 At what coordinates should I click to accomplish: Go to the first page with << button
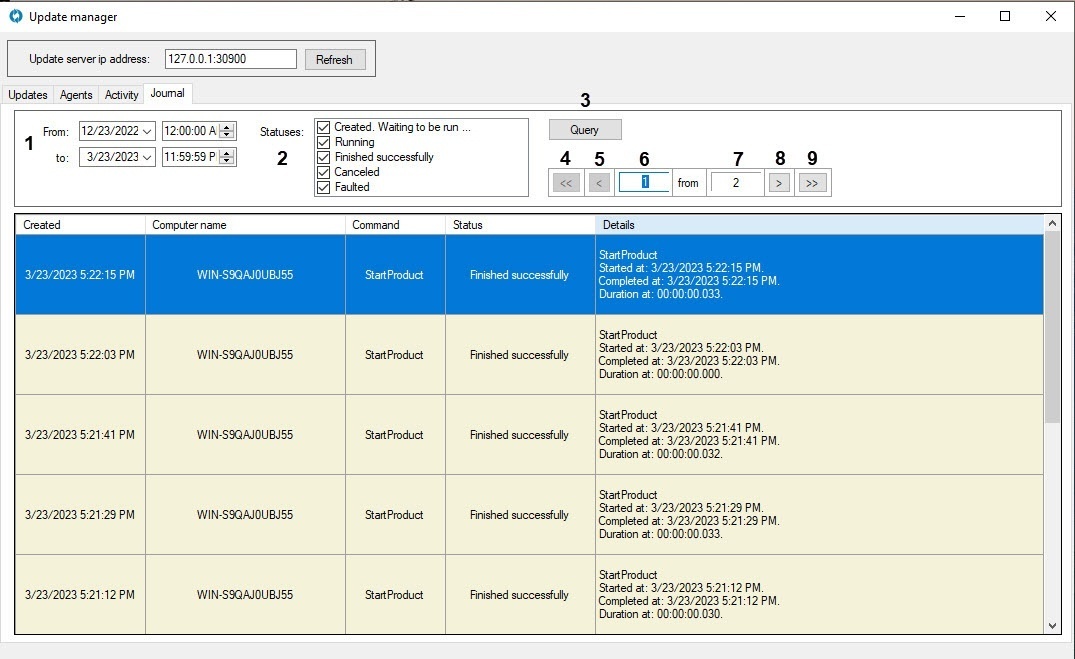pyautogui.click(x=566, y=183)
